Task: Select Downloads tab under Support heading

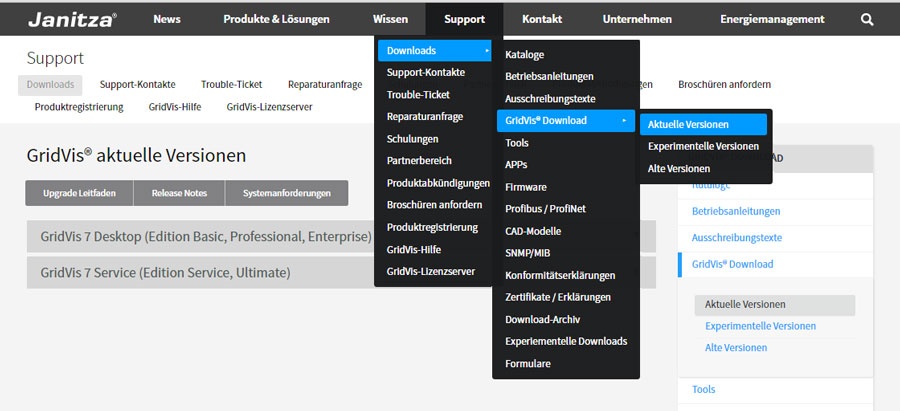Action: tap(50, 85)
